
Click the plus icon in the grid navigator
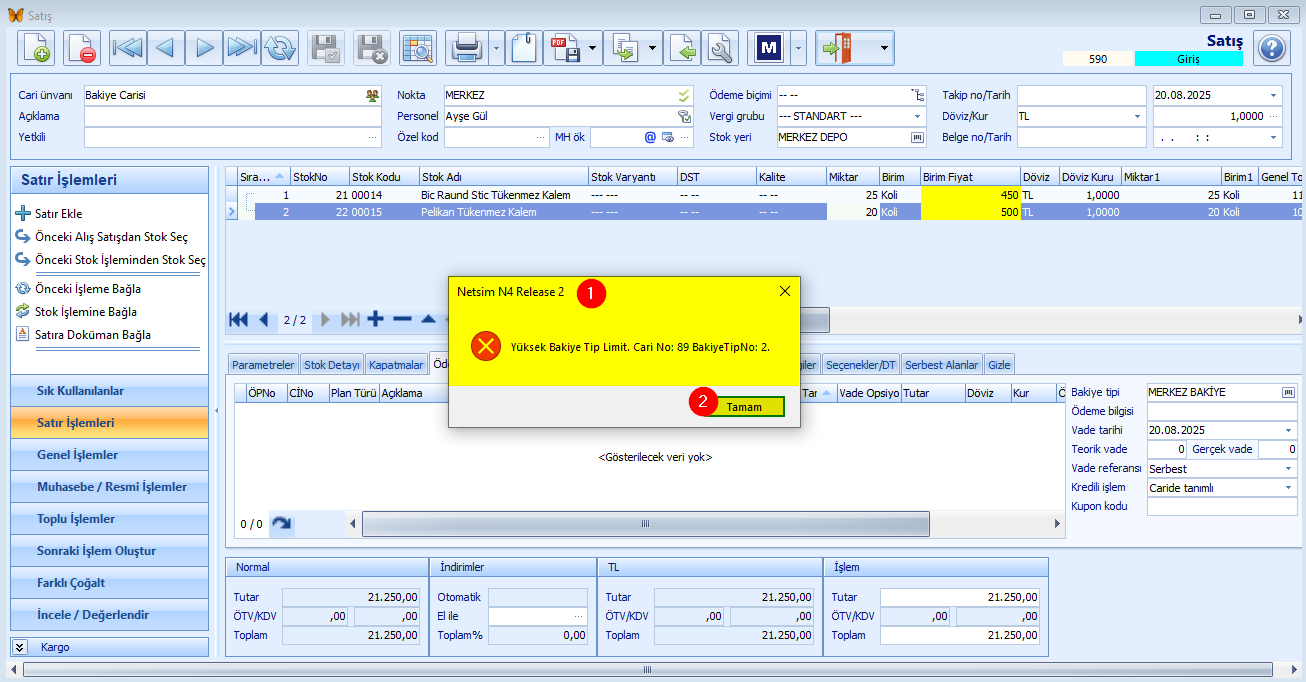pyautogui.click(x=375, y=319)
